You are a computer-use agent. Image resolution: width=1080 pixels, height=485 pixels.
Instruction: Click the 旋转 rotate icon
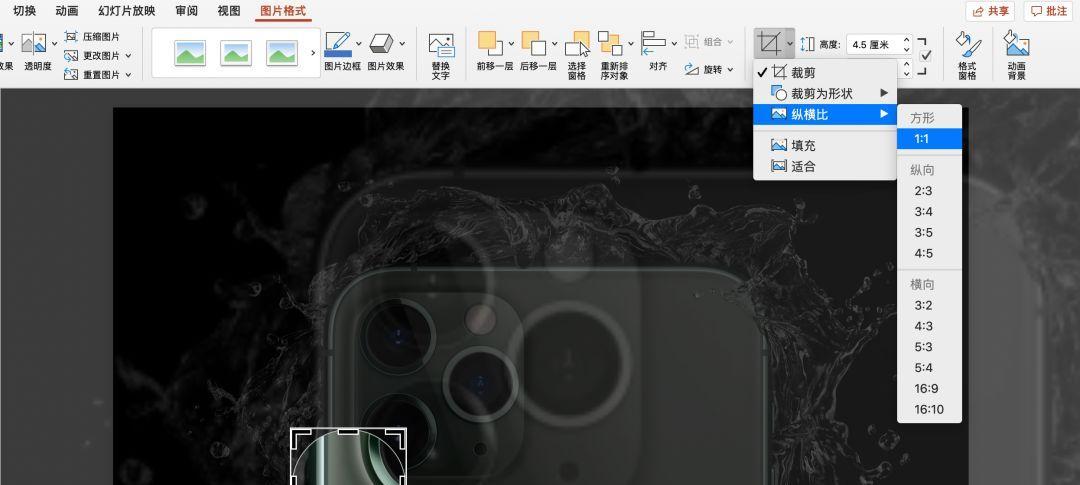692,70
